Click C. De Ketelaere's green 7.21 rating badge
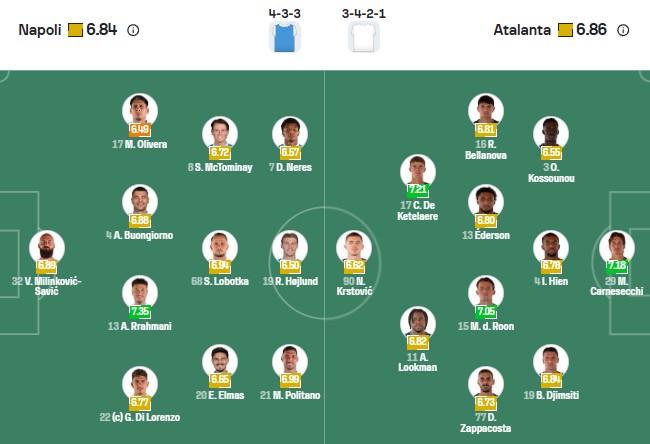This screenshot has height=444, width=650. point(419,189)
